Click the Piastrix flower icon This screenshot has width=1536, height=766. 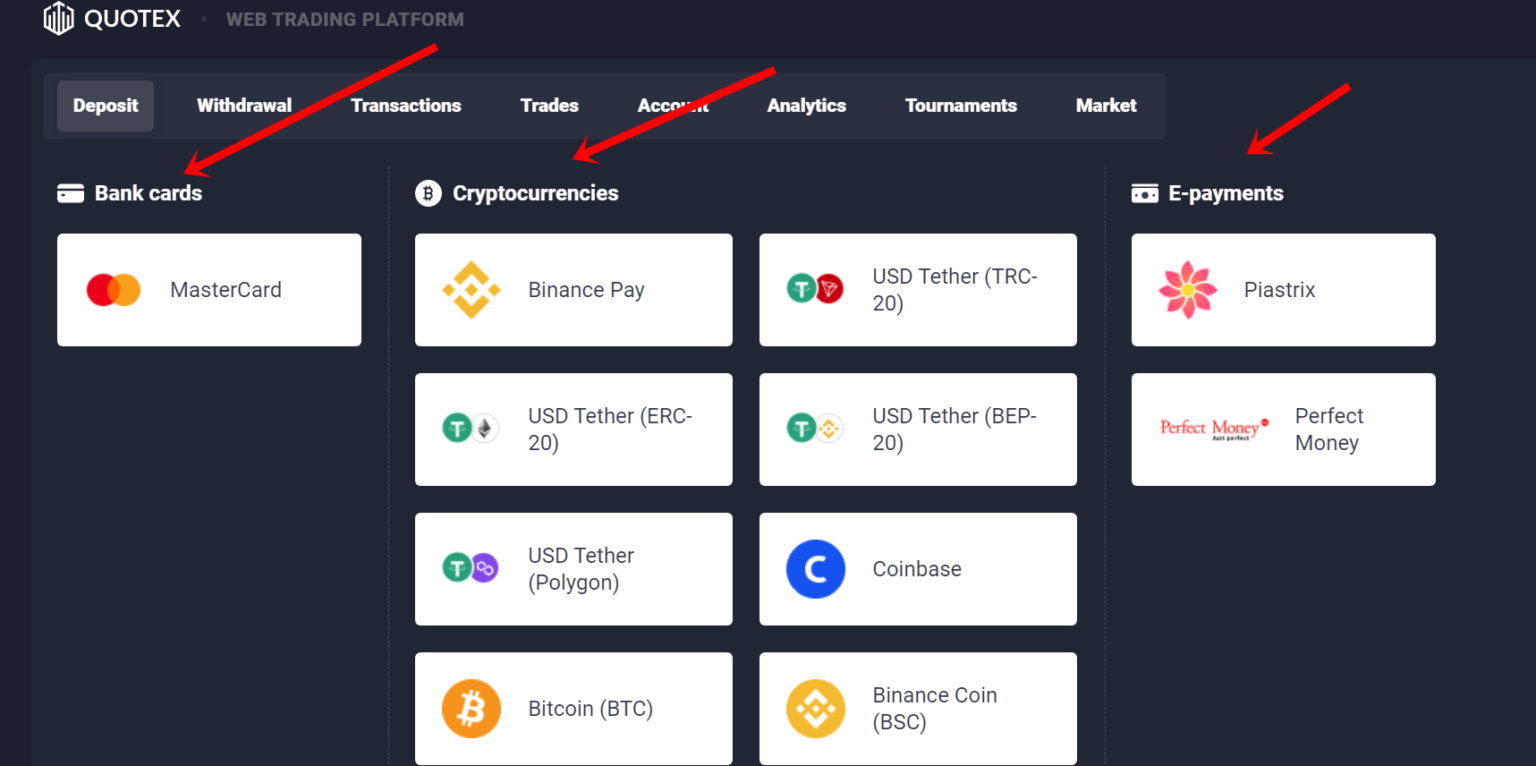point(1187,290)
